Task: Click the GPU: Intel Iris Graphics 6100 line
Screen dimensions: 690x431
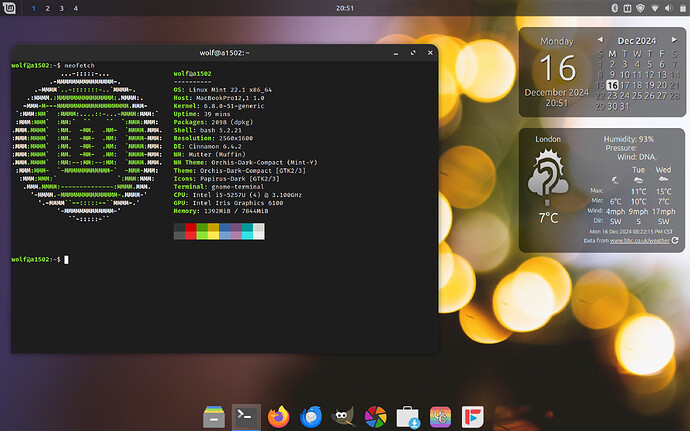Action: pos(228,203)
